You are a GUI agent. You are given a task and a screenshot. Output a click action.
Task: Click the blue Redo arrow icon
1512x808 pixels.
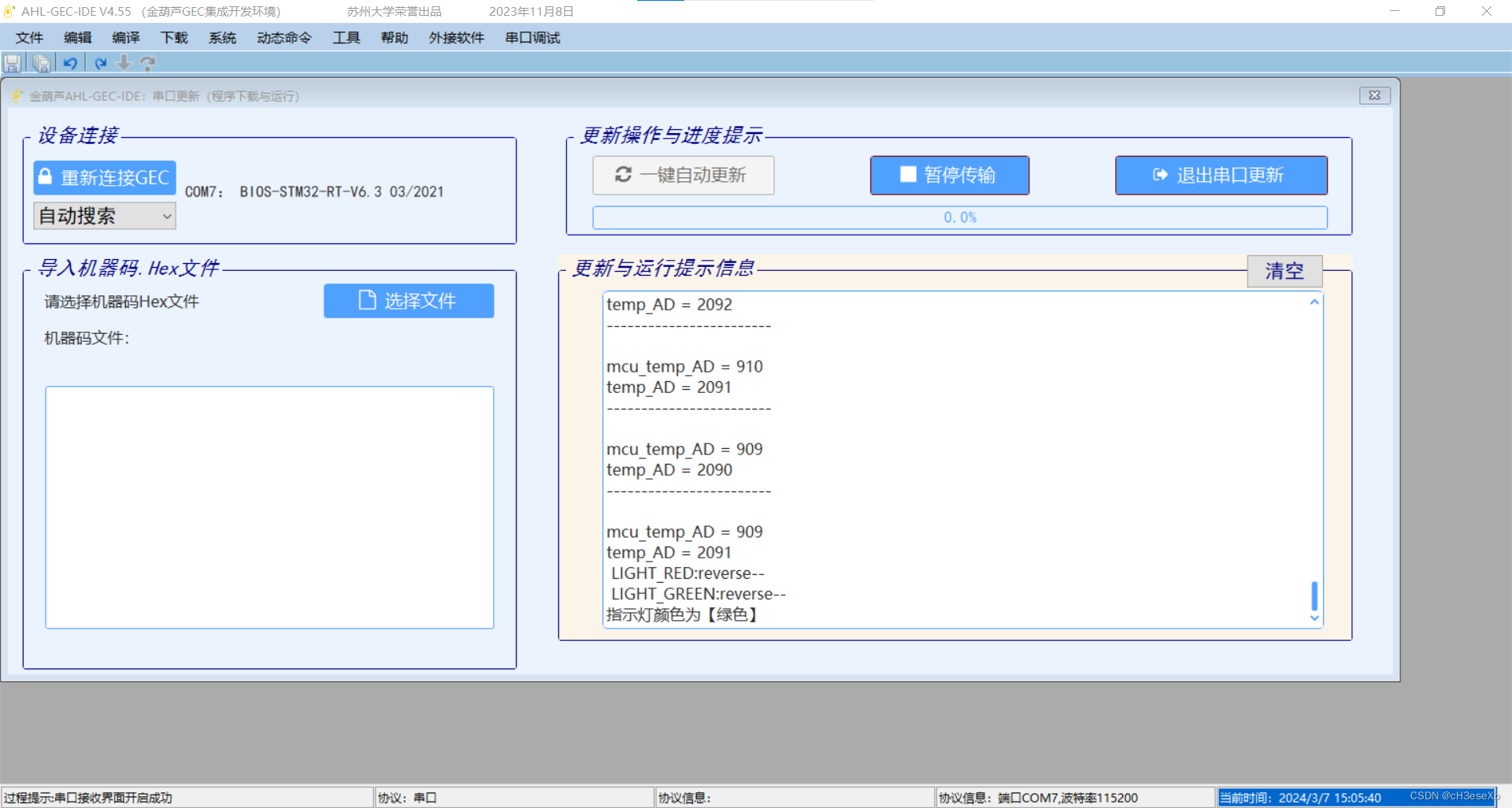point(100,64)
